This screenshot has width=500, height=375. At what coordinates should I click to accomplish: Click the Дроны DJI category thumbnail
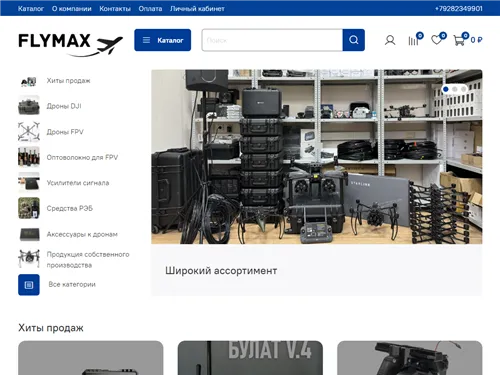coord(29,106)
